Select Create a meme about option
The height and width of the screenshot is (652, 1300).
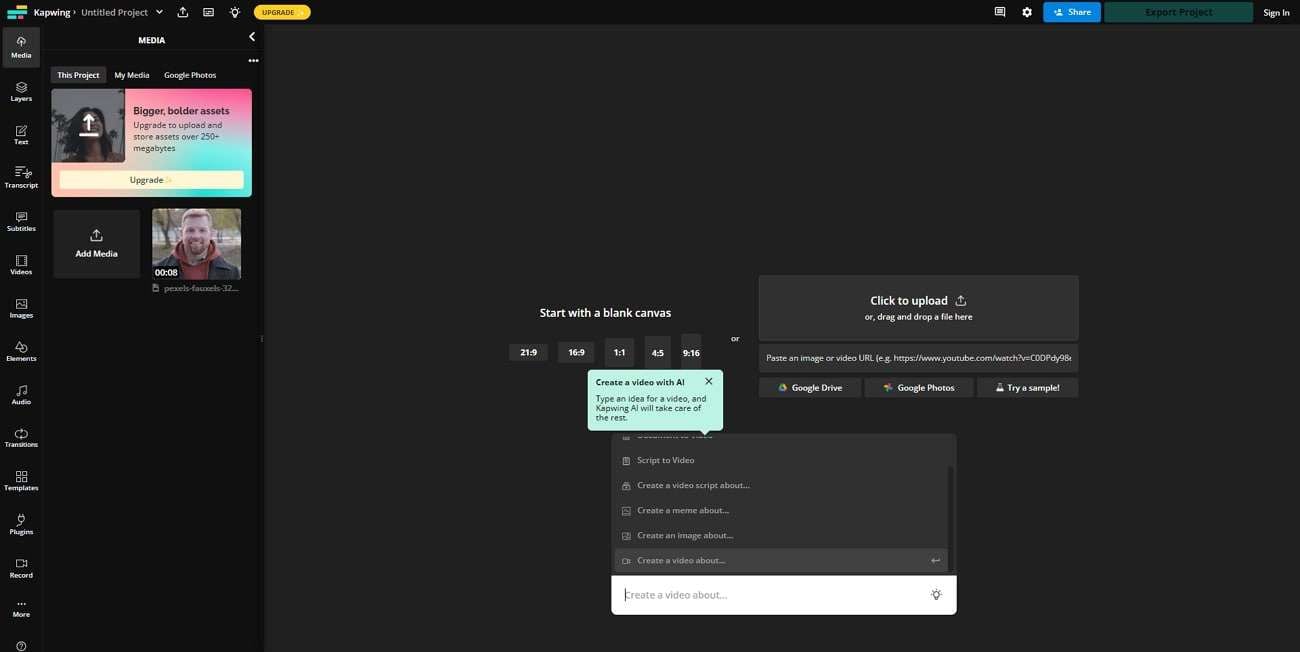coord(781,510)
